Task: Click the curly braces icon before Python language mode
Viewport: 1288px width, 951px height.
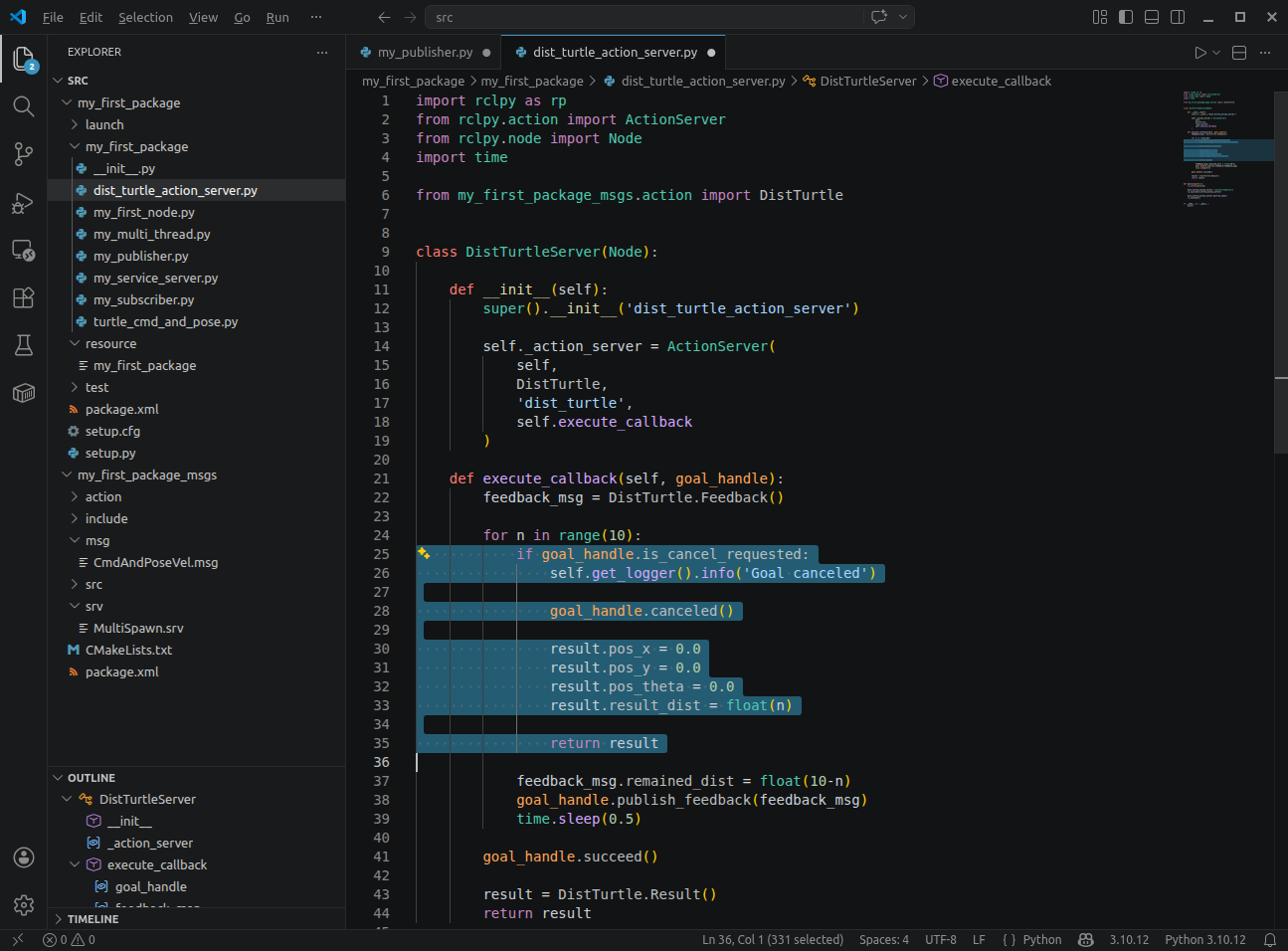Action: pyautogui.click(x=1010, y=939)
